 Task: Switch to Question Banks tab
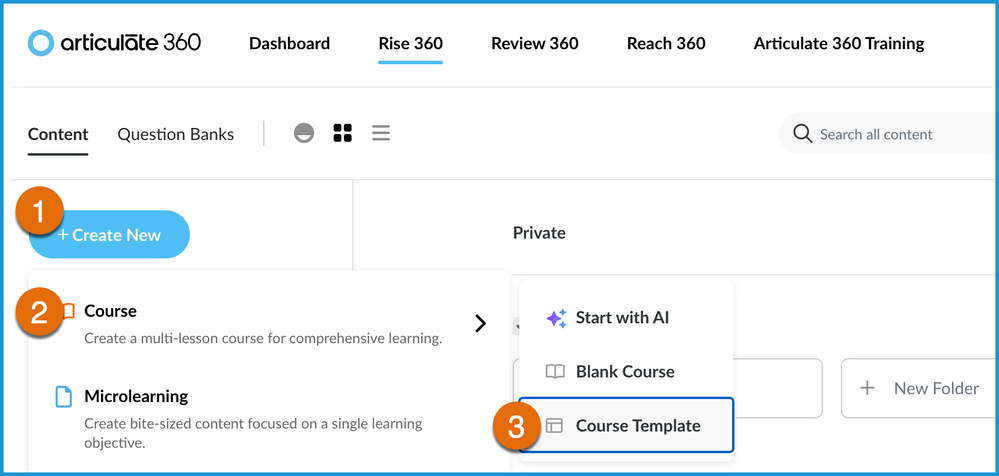(x=176, y=134)
